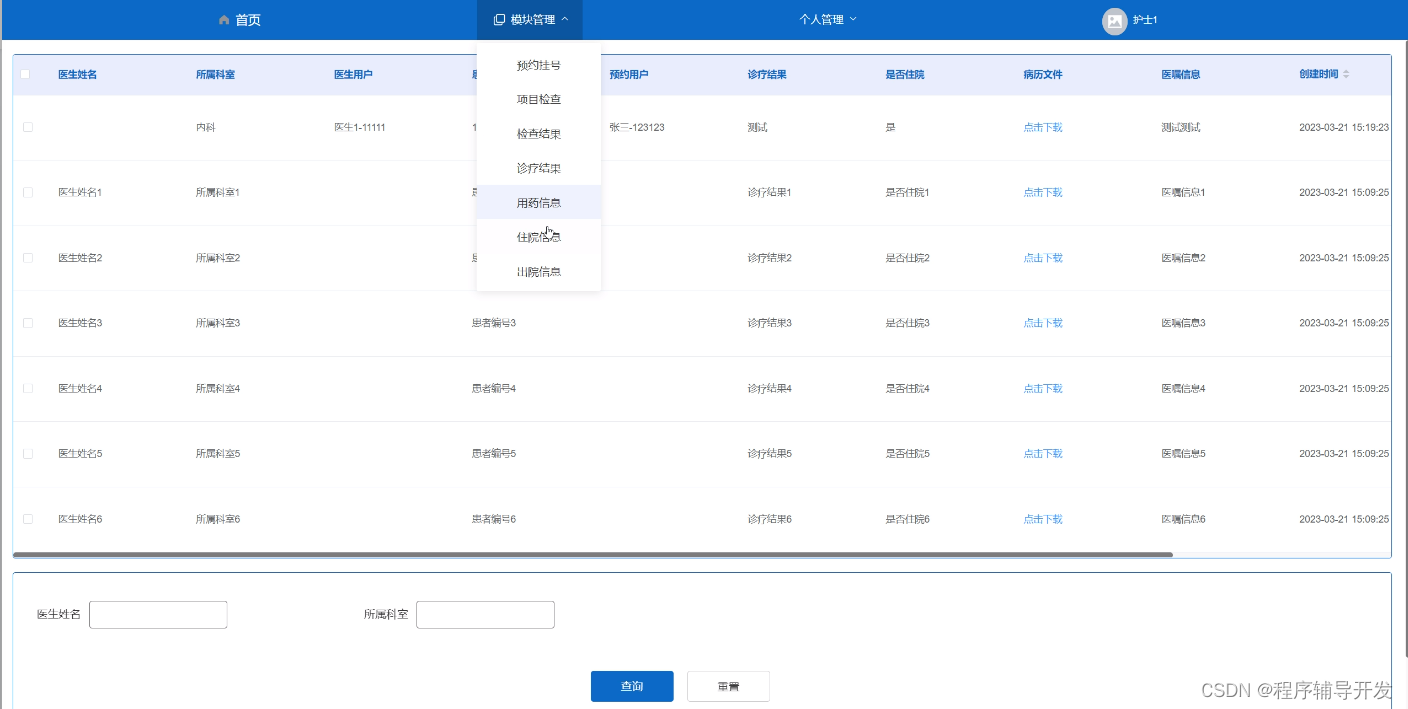Check the row checkbox for 医生姓名6
The height and width of the screenshot is (709, 1408).
[x=28, y=519]
